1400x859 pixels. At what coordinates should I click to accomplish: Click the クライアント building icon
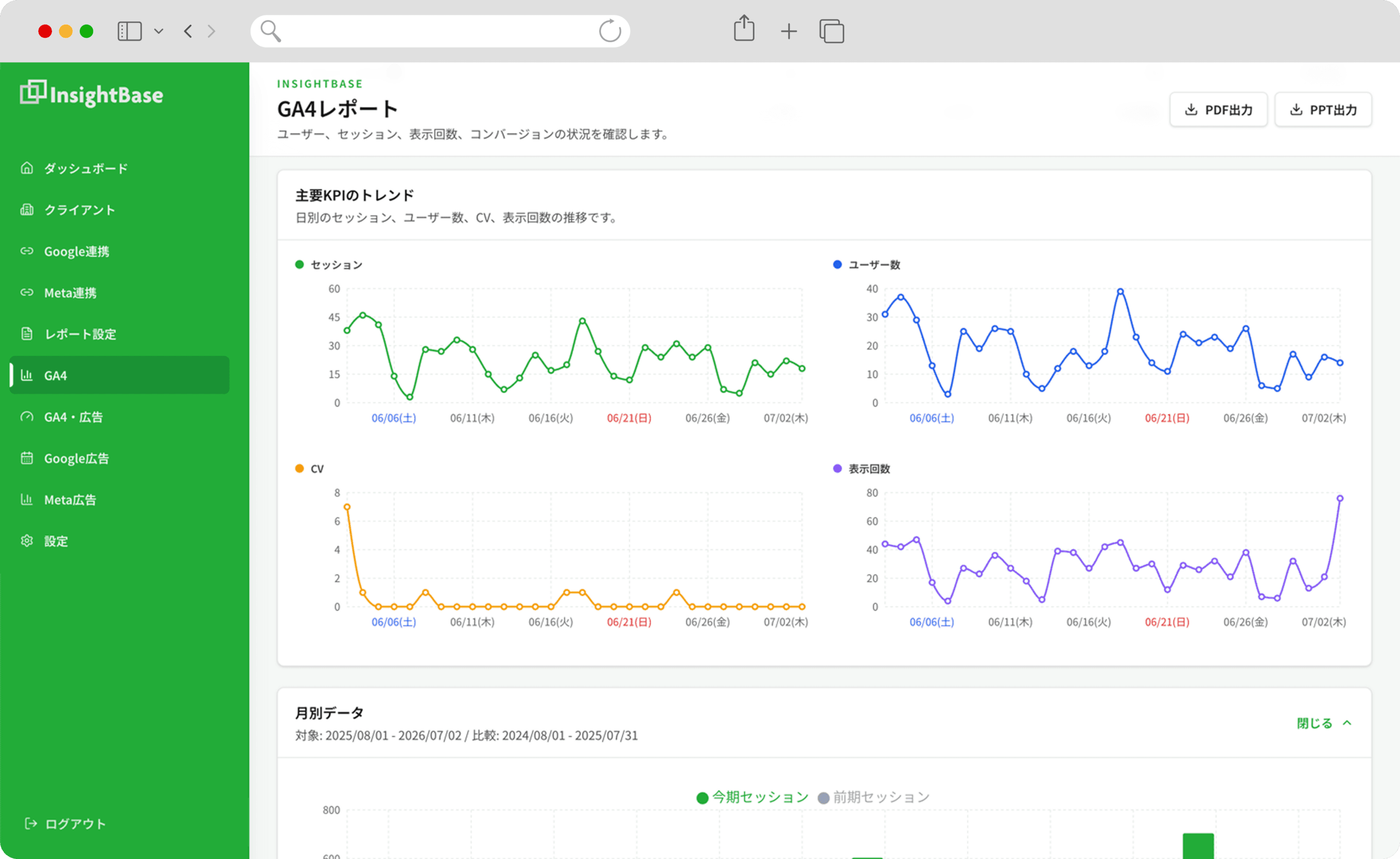click(x=27, y=209)
